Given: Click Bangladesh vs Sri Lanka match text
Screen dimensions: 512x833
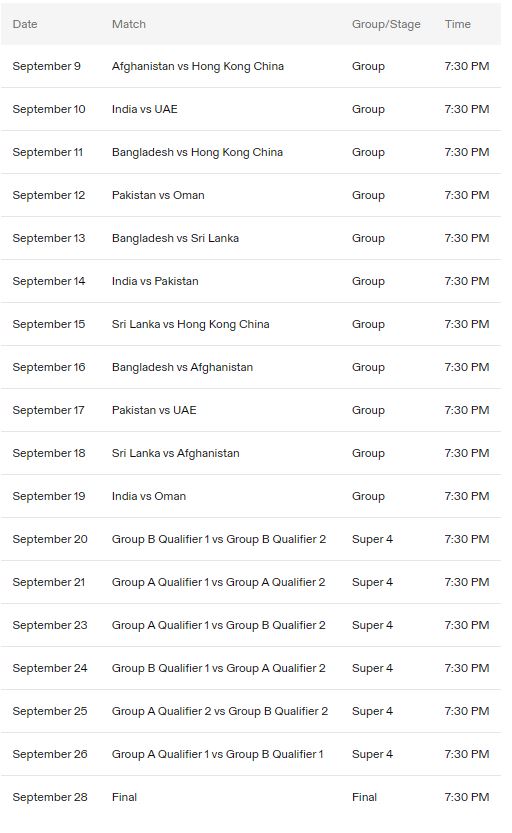Looking at the screenshot, I should point(175,238).
